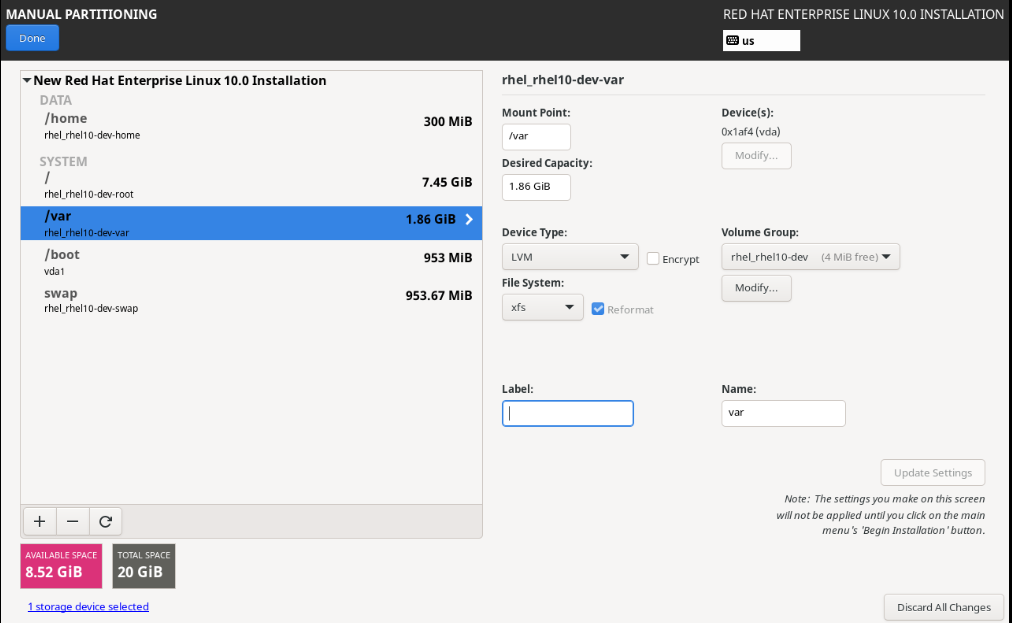Click the 0x1af4 (vda) device text

[x=751, y=132]
